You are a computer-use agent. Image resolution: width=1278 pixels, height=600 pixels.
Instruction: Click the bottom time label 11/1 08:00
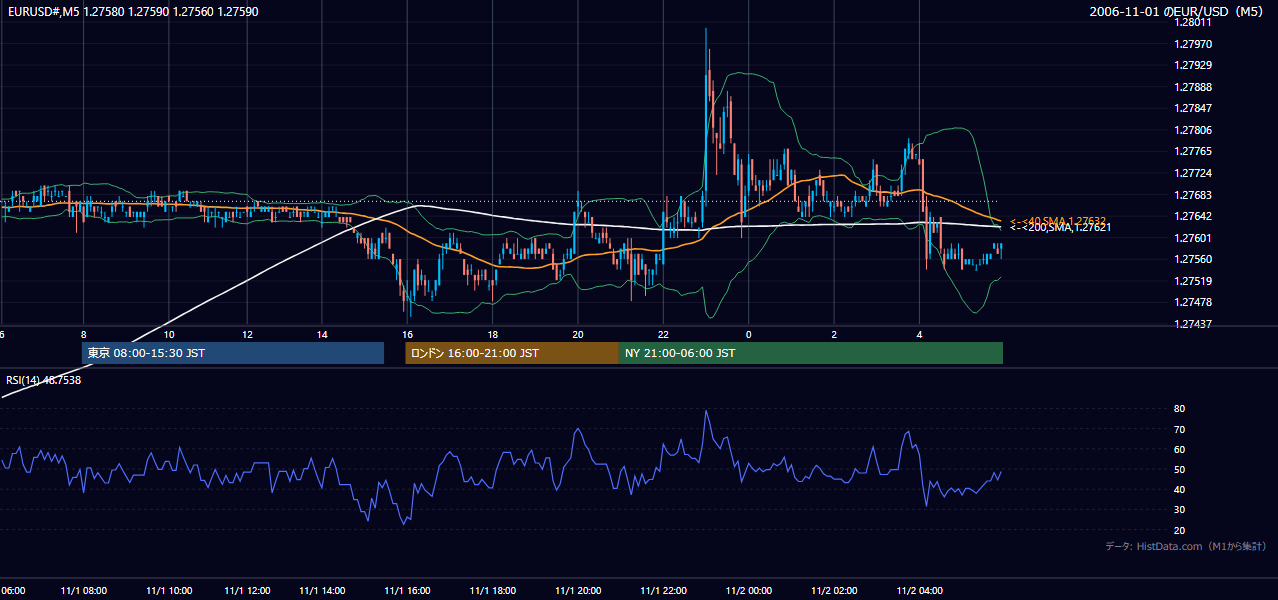pos(84,590)
